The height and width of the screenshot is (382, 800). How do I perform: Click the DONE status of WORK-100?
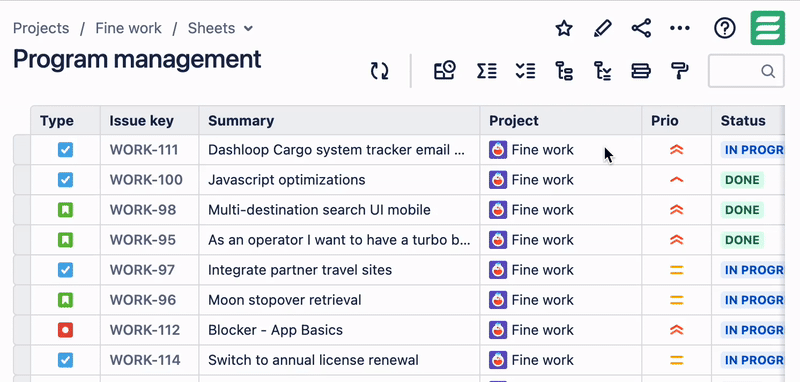point(742,180)
